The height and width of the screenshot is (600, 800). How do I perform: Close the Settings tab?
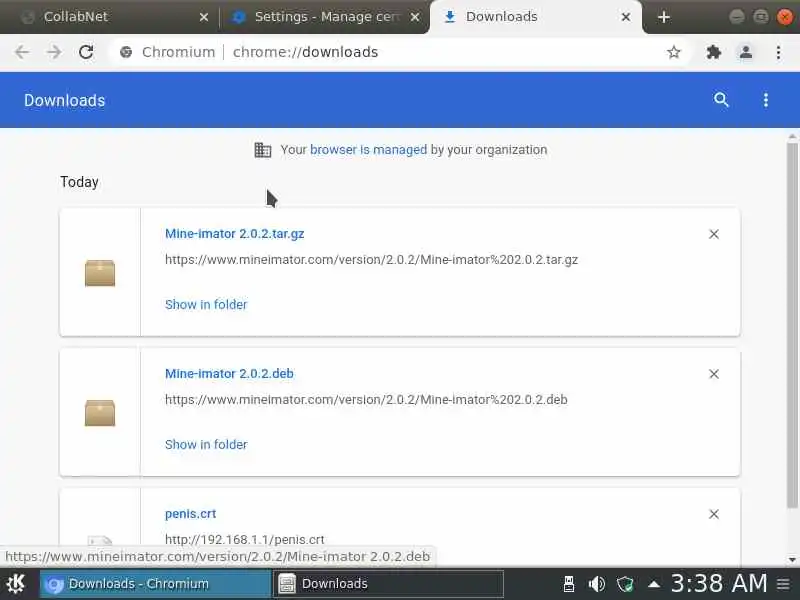point(415,17)
